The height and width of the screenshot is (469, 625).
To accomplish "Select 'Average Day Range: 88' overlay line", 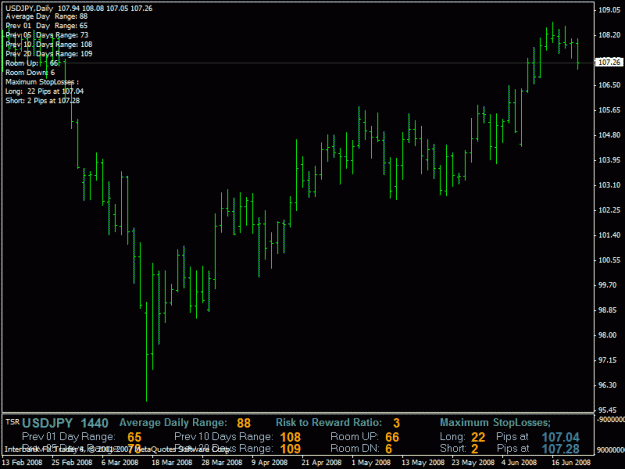I will 46,16.
